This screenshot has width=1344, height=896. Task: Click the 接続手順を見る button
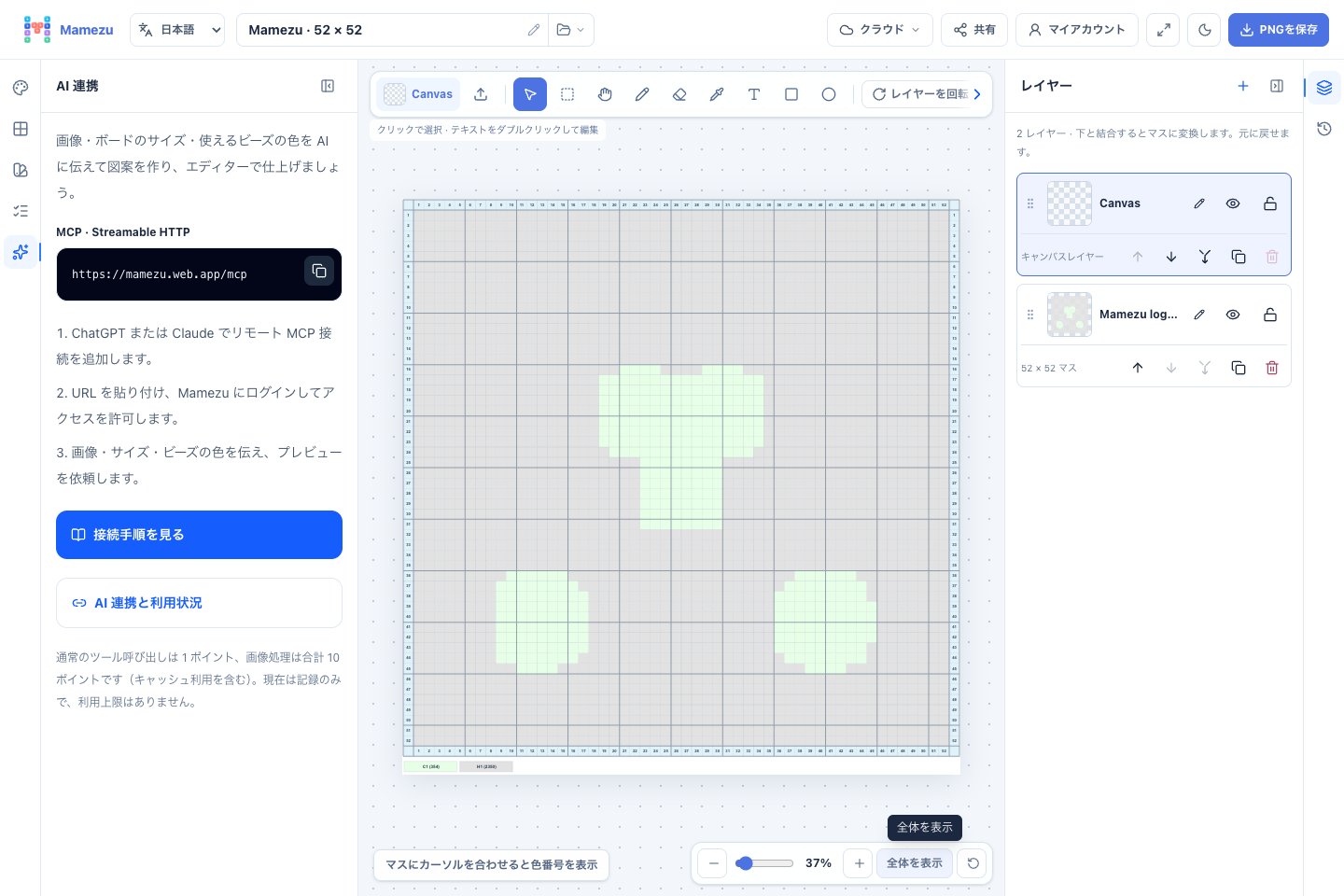pyautogui.click(x=199, y=535)
